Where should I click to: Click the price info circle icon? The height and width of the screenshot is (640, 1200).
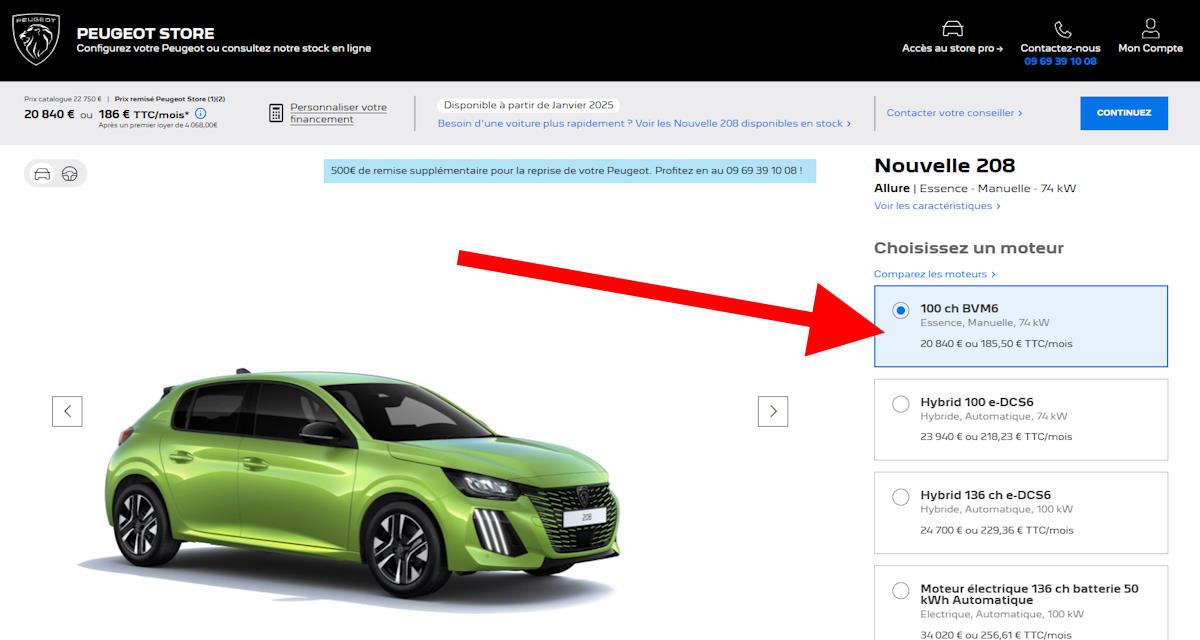click(200, 114)
